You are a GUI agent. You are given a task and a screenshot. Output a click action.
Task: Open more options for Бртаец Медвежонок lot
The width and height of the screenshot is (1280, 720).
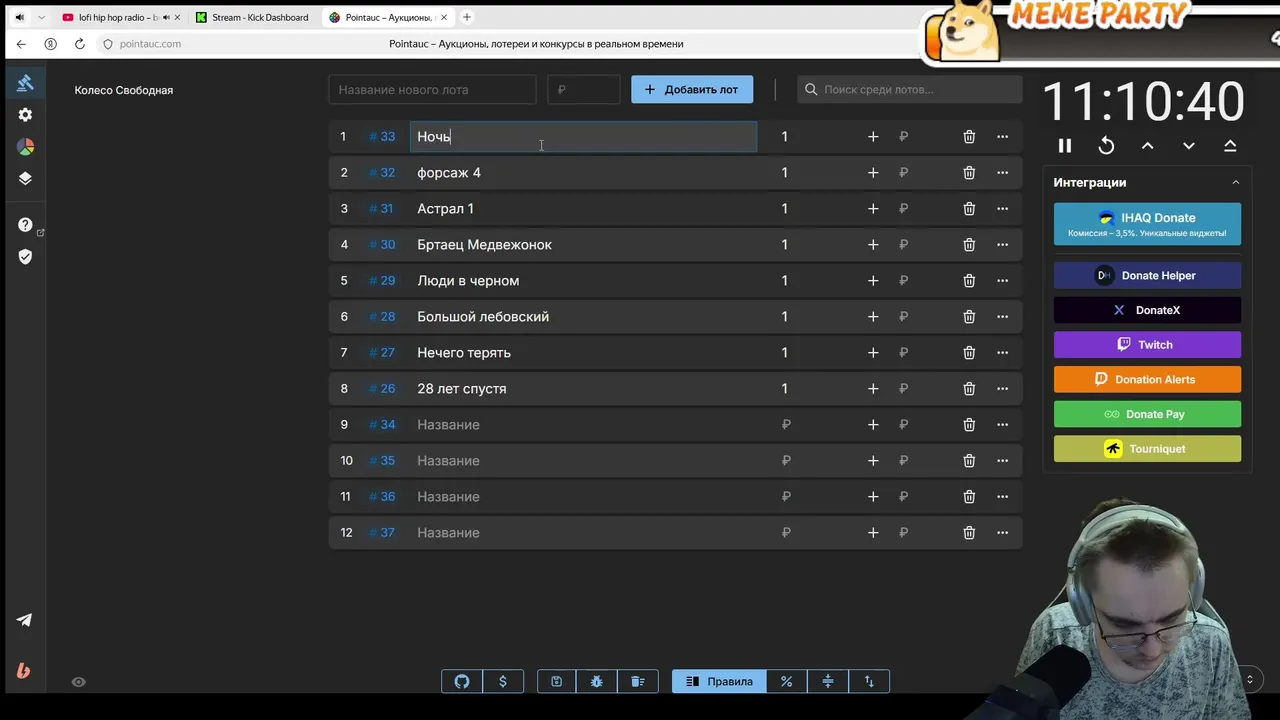[1002, 245]
